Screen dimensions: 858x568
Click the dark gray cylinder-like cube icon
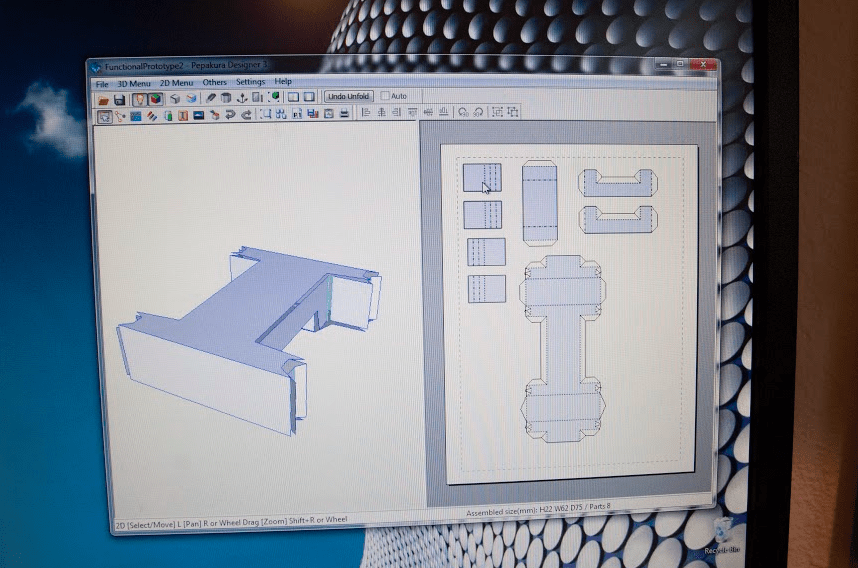pyautogui.click(x=226, y=98)
